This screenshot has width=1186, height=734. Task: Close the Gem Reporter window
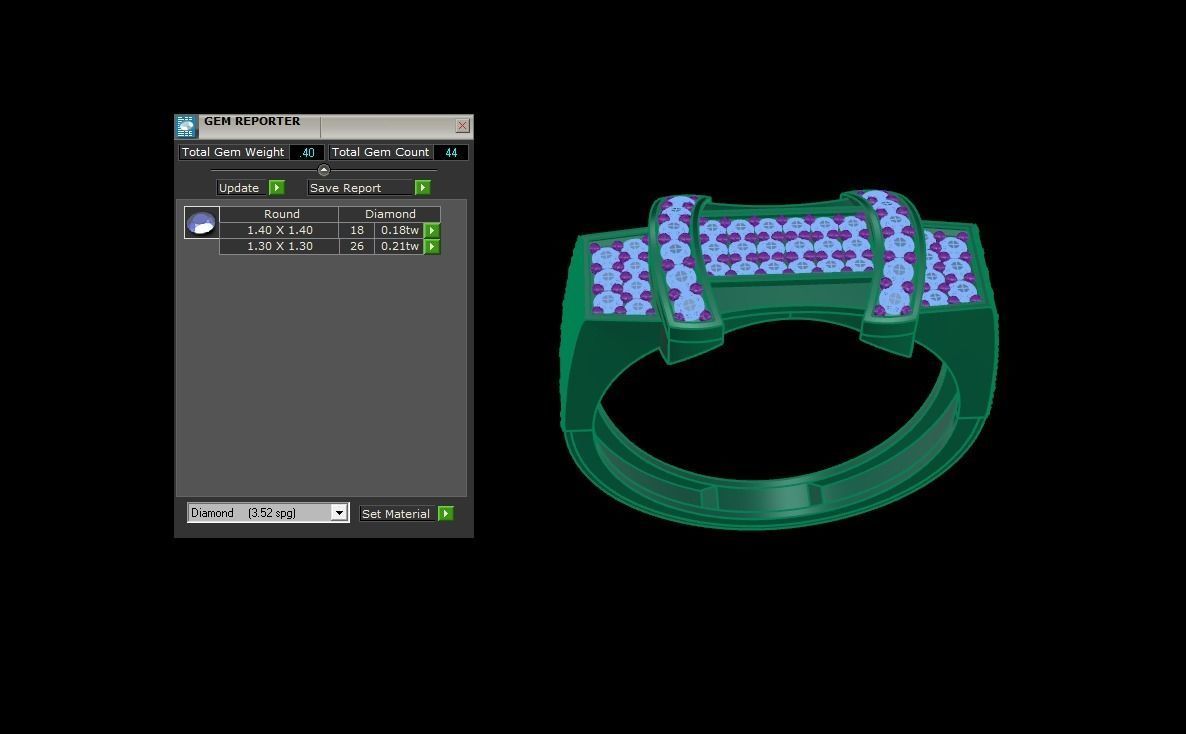click(462, 126)
